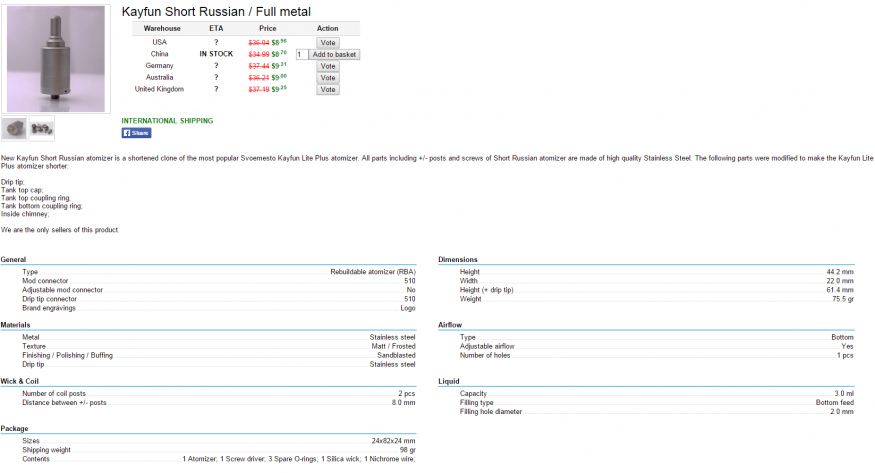
Task: Click the Wick & Coil section heading
Action: pos(20,381)
